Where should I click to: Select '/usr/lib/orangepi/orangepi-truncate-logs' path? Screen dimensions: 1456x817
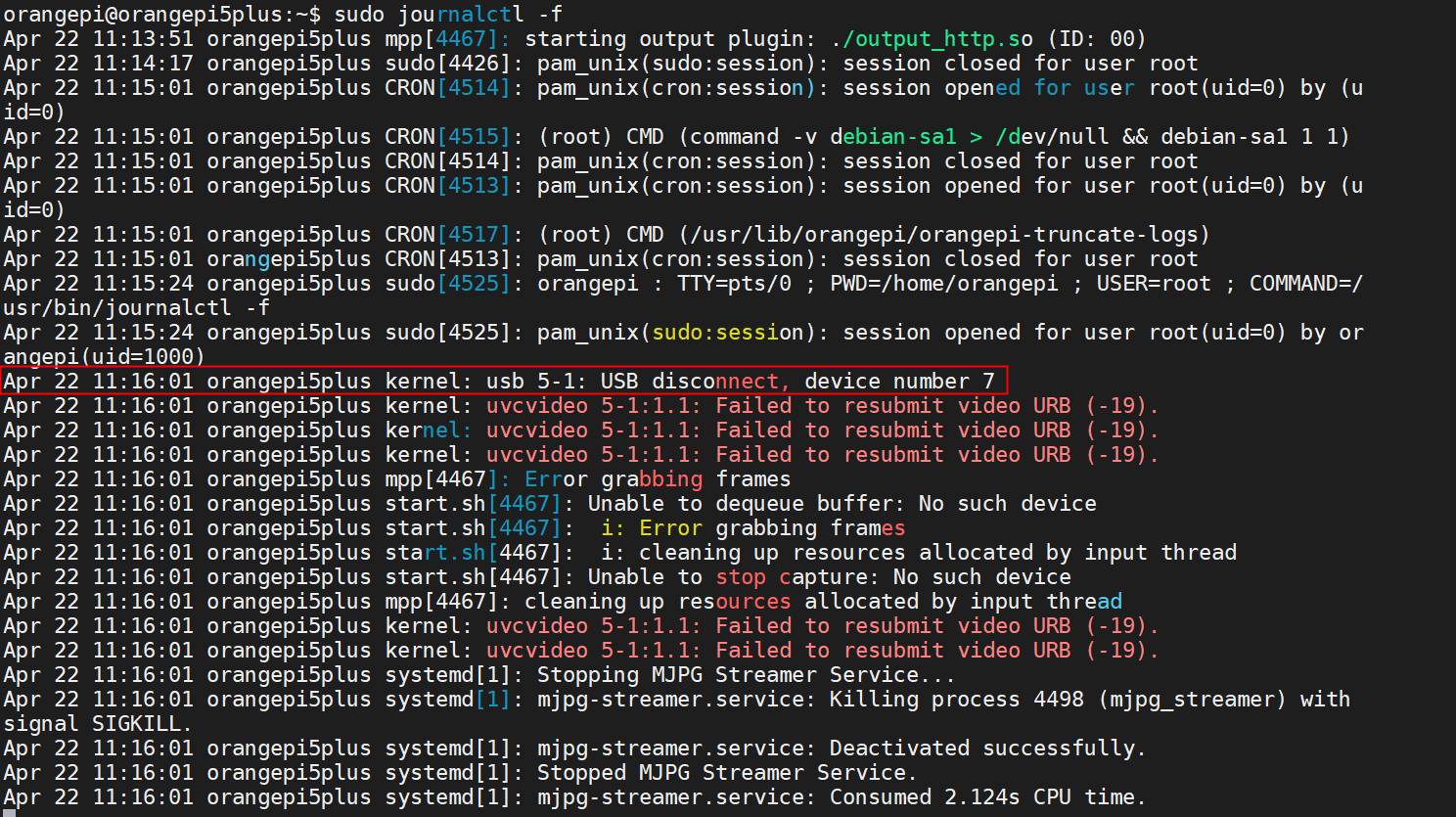(944, 235)
